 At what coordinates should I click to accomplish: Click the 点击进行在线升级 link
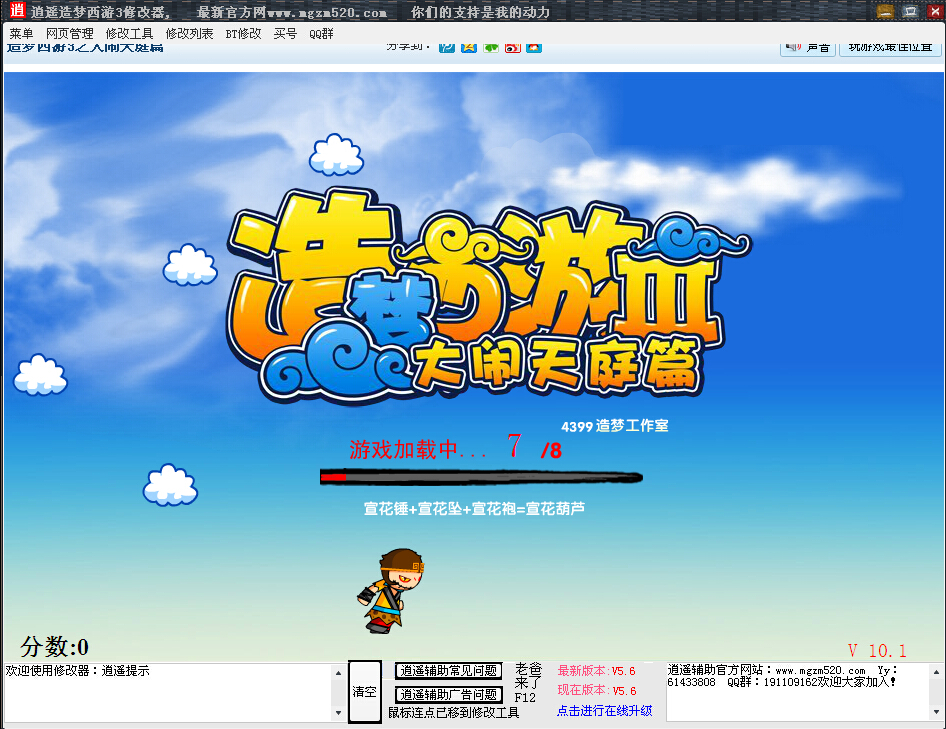(x=605, y=711)
